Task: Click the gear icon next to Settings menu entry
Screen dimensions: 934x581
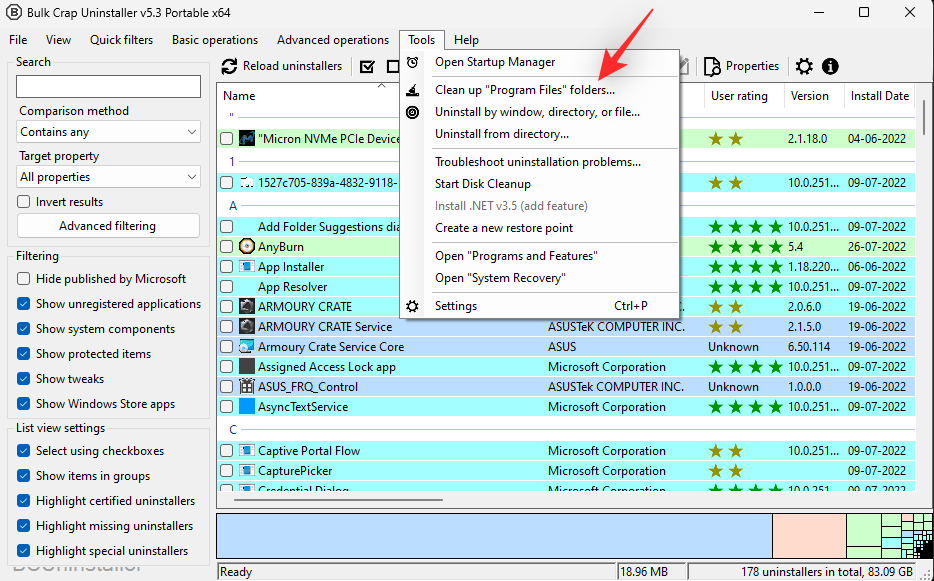Action: pyautogui.click(x=412, y=306)
